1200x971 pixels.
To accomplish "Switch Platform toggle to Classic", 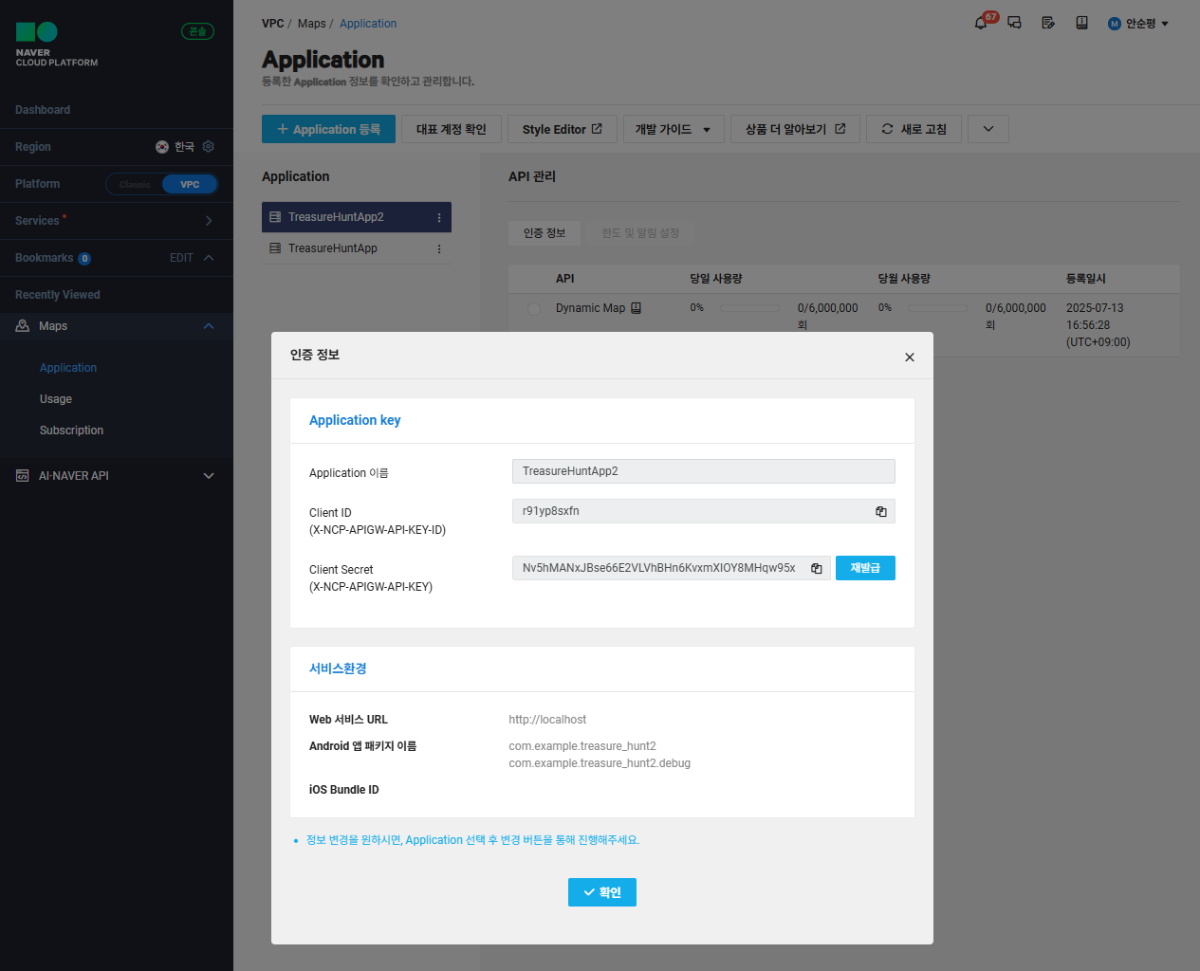I will (134, 184).
